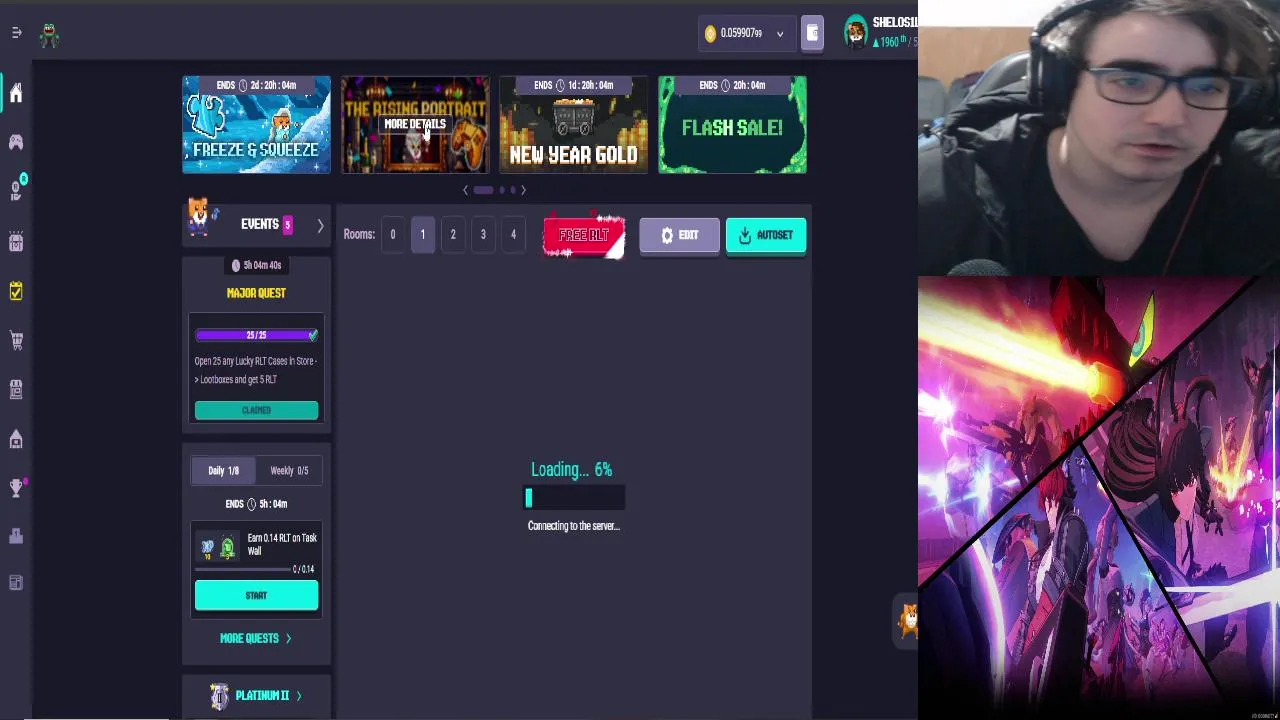Open the wallet button in header
Image resolution: width=1280 pixels, height=720 pixels.
click(812, 33)
